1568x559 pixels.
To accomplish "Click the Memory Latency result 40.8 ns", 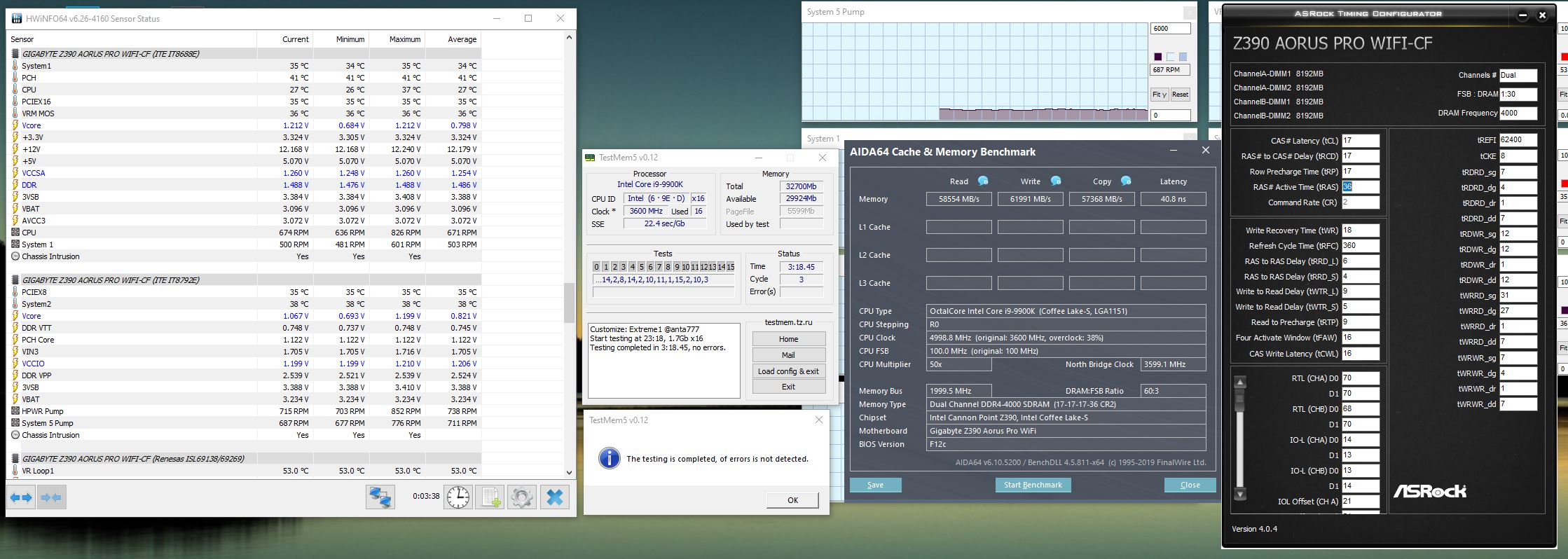I will click(x=1173, y=199).
